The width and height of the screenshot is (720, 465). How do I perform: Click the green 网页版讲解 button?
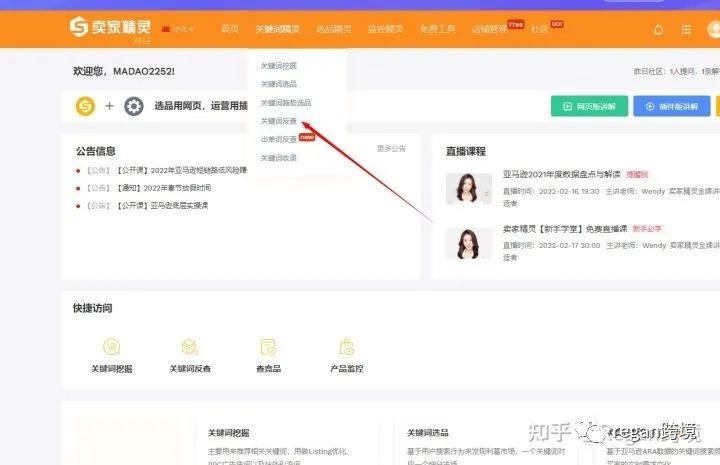point(589,106)
